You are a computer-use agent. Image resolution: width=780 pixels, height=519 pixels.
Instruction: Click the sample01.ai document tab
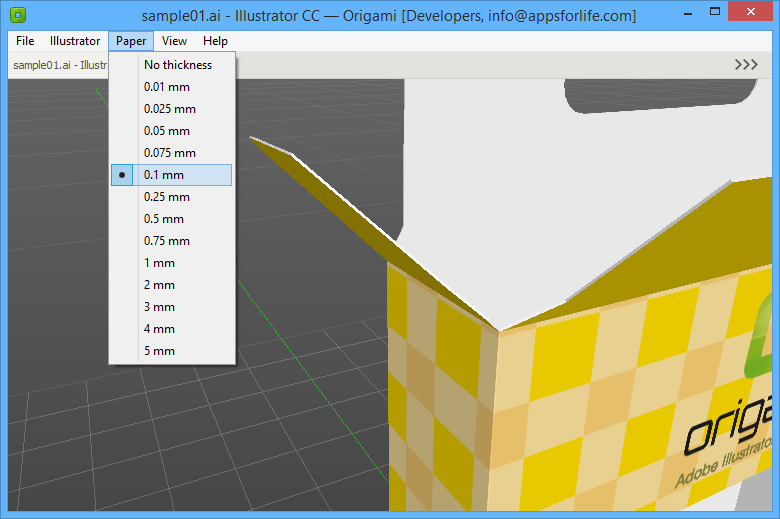point(59,65)
